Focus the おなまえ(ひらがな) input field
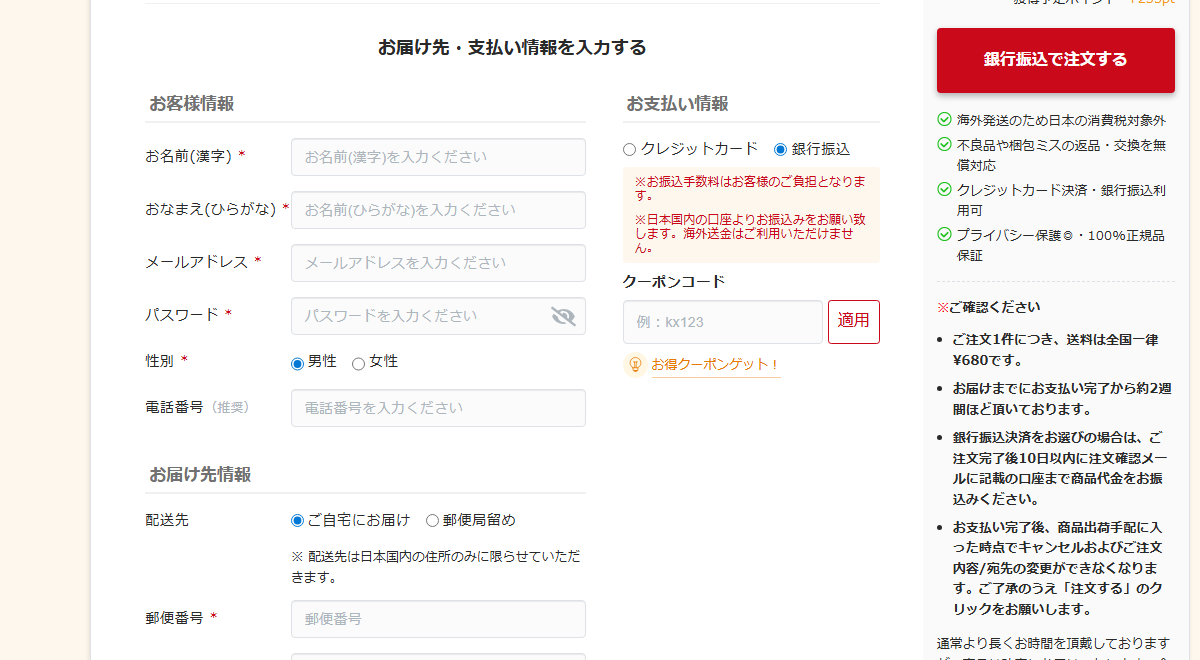 (x=438, y=210)
